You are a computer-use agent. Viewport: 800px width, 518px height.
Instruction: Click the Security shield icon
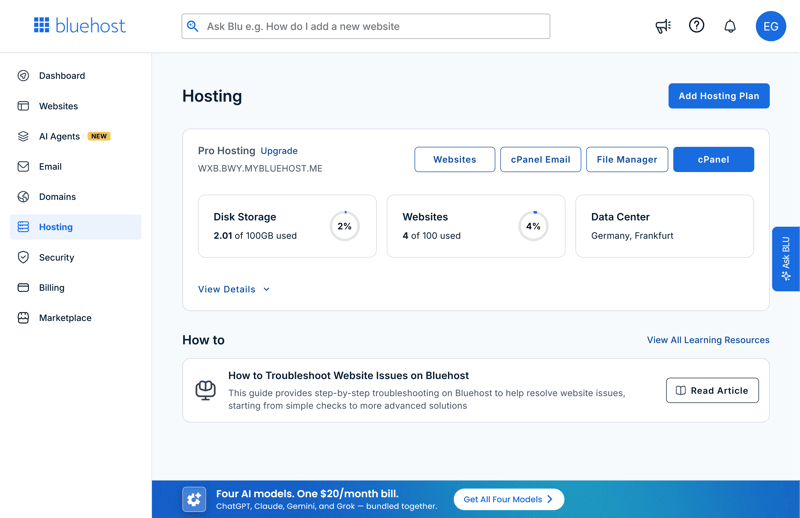click(x=23, y=257)
